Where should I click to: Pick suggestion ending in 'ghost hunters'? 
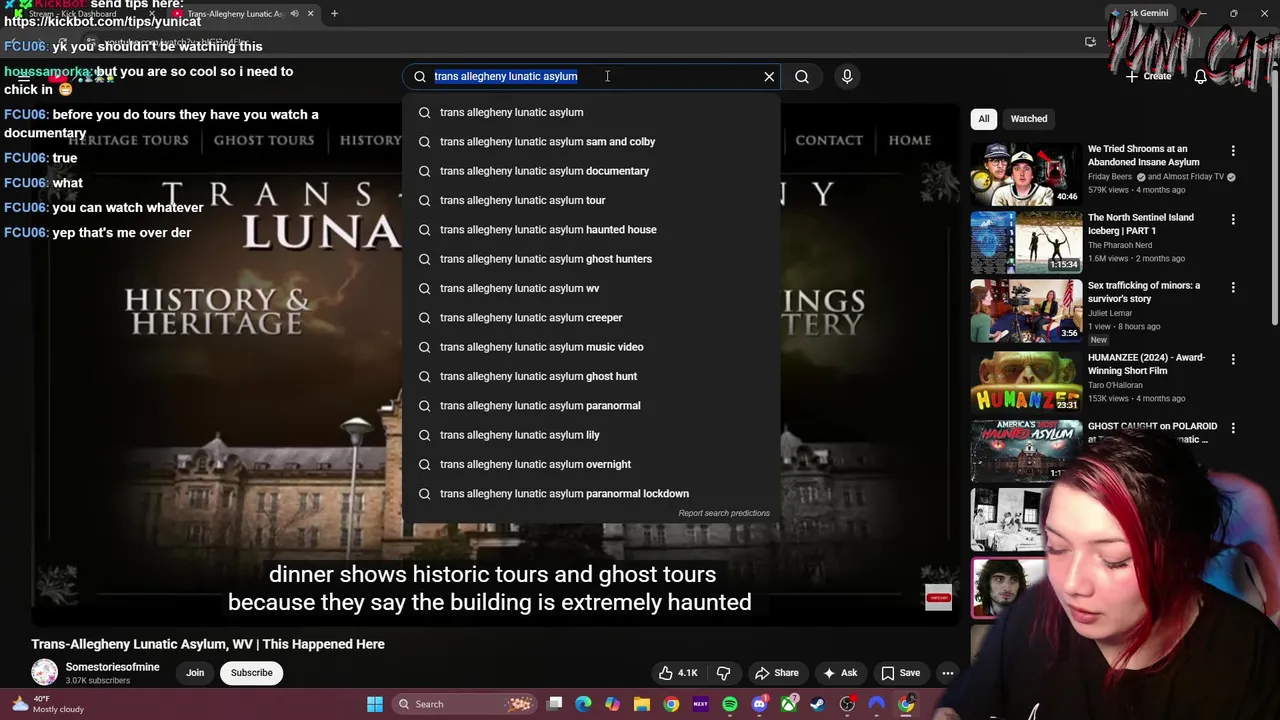point(591,259)
